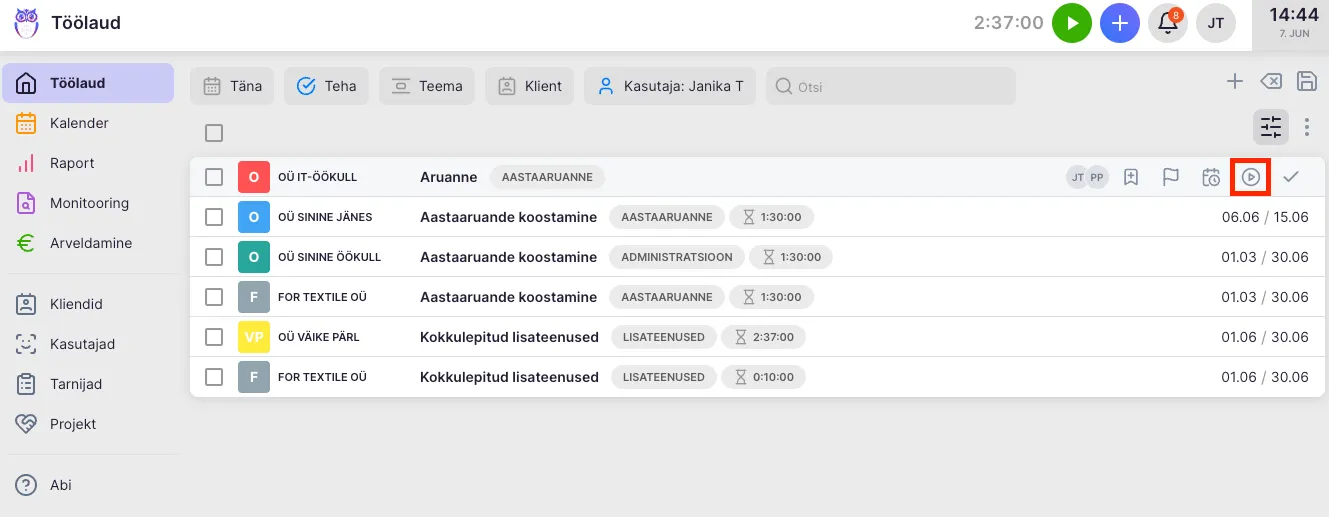This screenshot has width=1329, height=517.
Task: Click the play icon in the Aruanne row
Action: pos(1251,177)
